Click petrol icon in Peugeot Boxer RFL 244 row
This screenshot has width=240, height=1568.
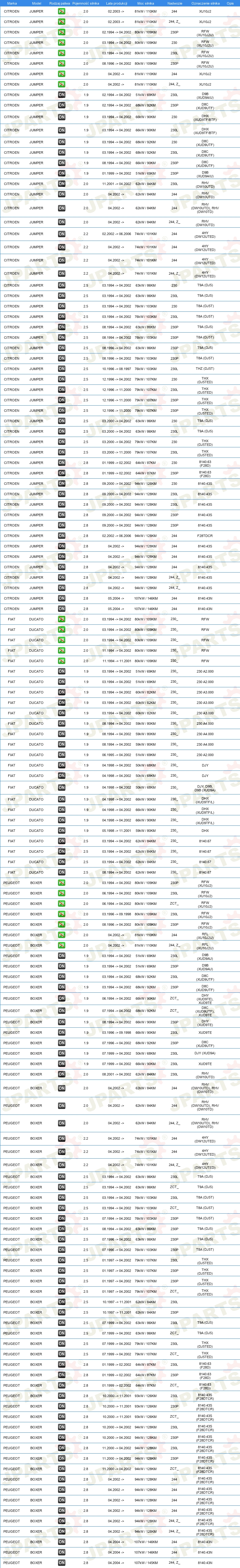point(61,935)
